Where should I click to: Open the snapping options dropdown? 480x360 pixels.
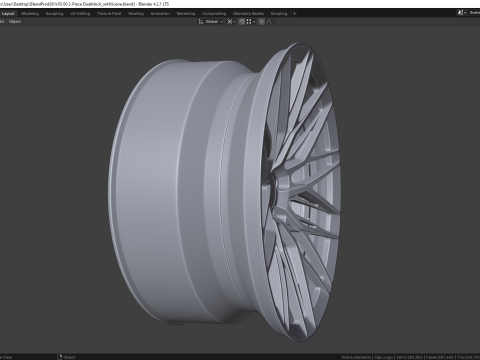coord(251,22)
